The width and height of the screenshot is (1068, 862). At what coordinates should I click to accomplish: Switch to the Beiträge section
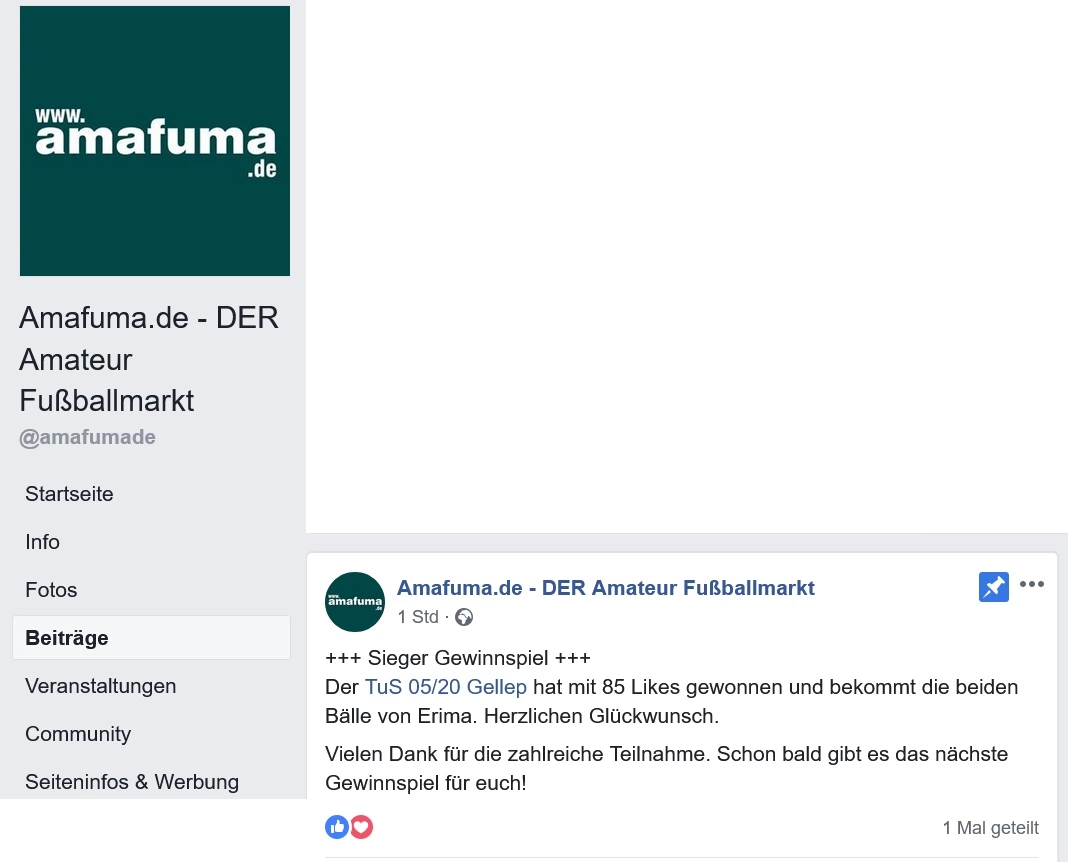67,638
